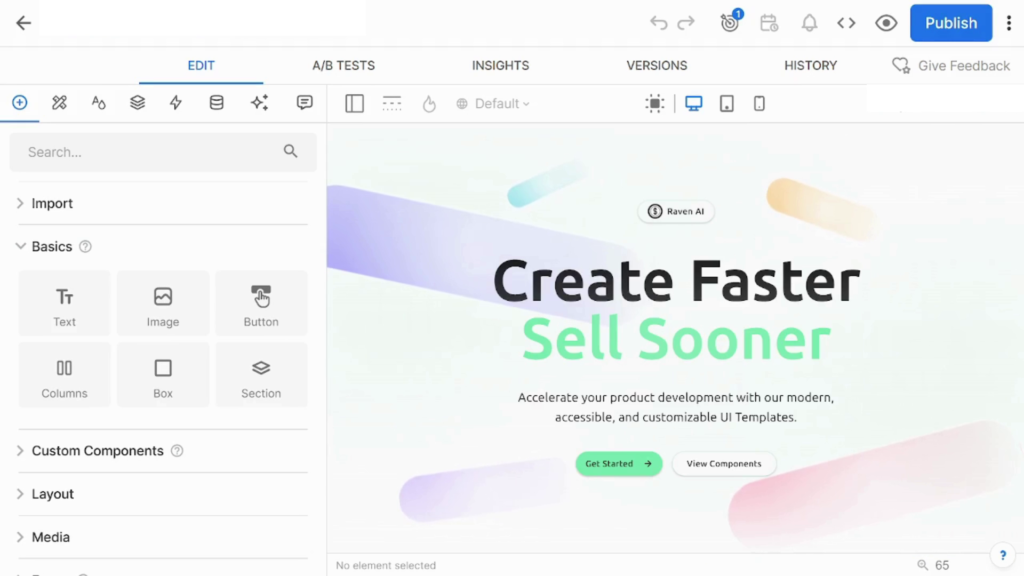Open the AI sparkle tools icon
Viewport: 1024px width, 576px height.
259,103
